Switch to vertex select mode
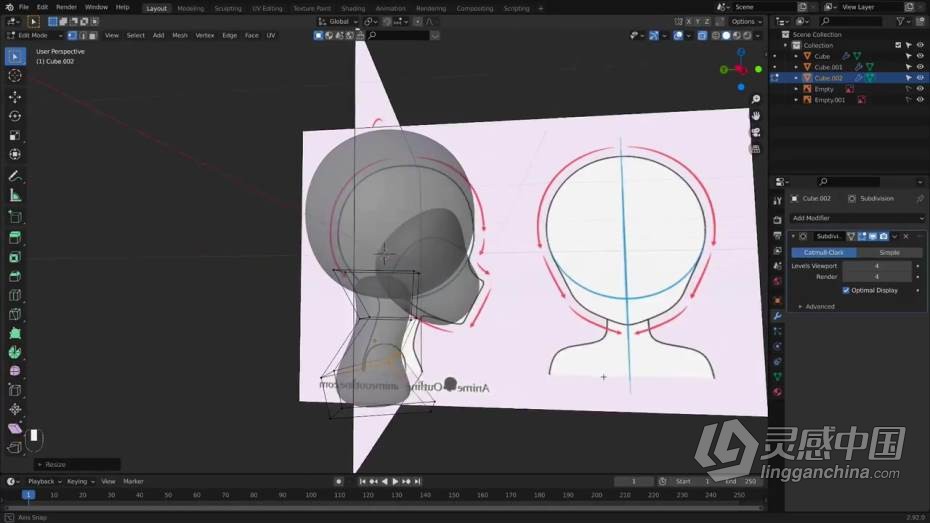Image resolution: width=930 pixels, height=523 pixels. [72, 36]
